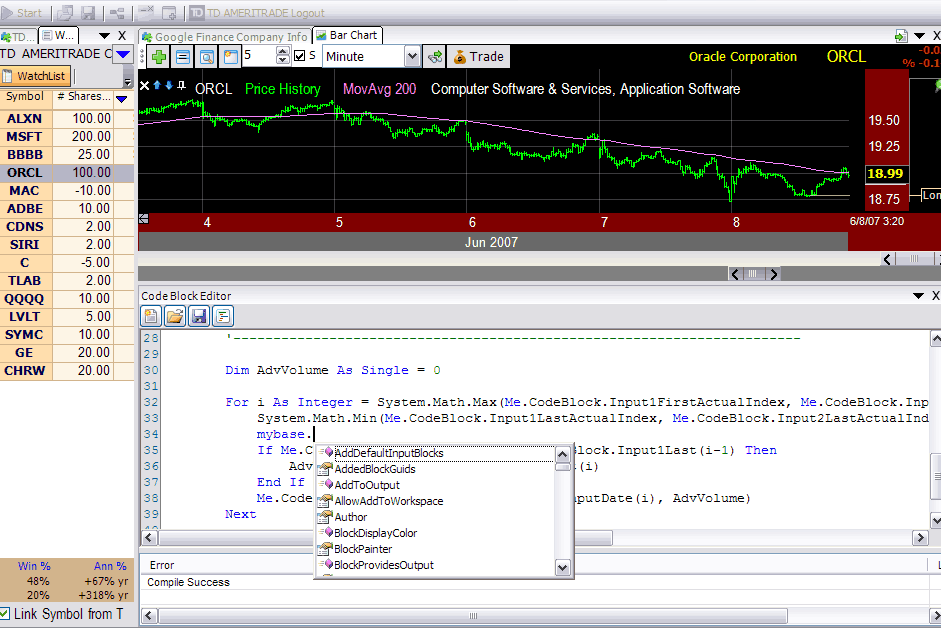Screen dimensions: 941x628
Task: Click autocomplete list scroll down arrow
Action: pyautogui.click(x=562, y=566)
